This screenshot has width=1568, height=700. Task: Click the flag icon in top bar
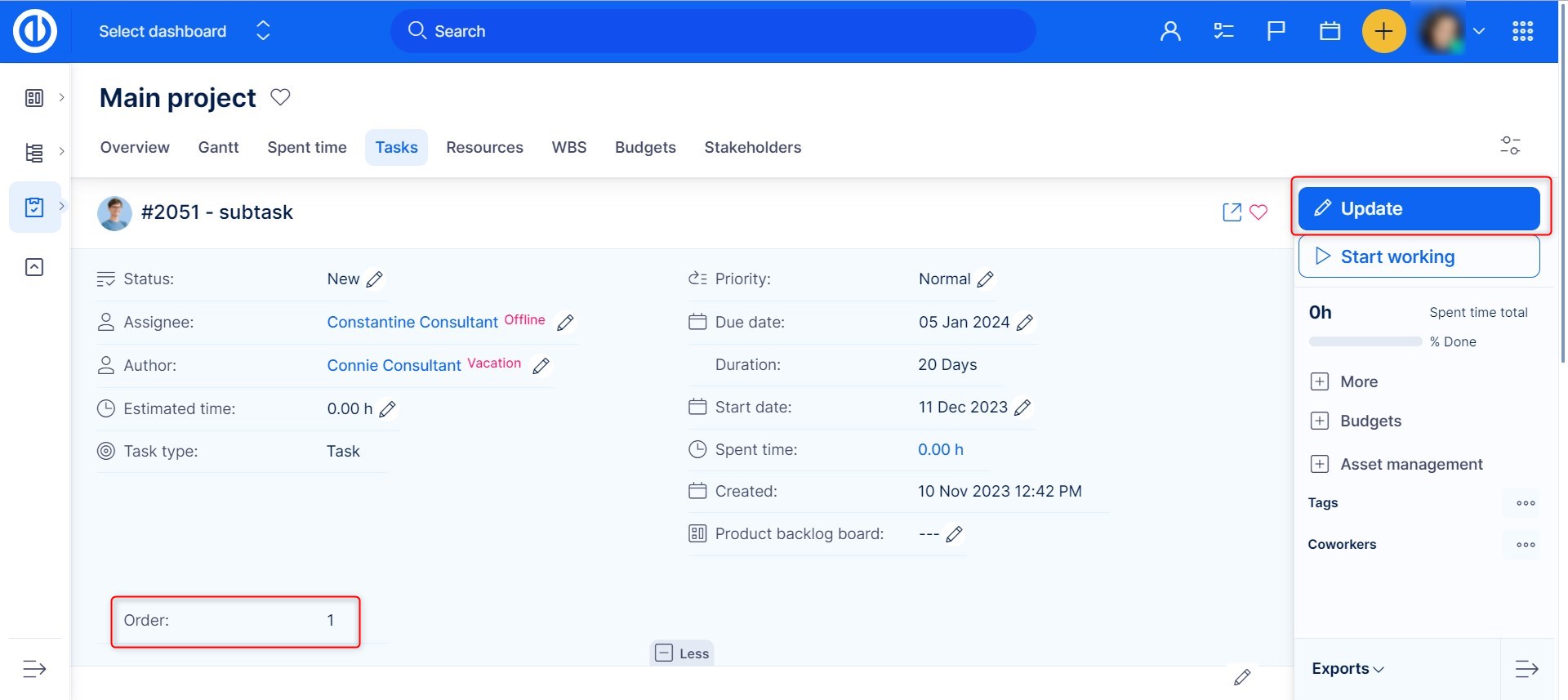click(x=1276, y=31)
